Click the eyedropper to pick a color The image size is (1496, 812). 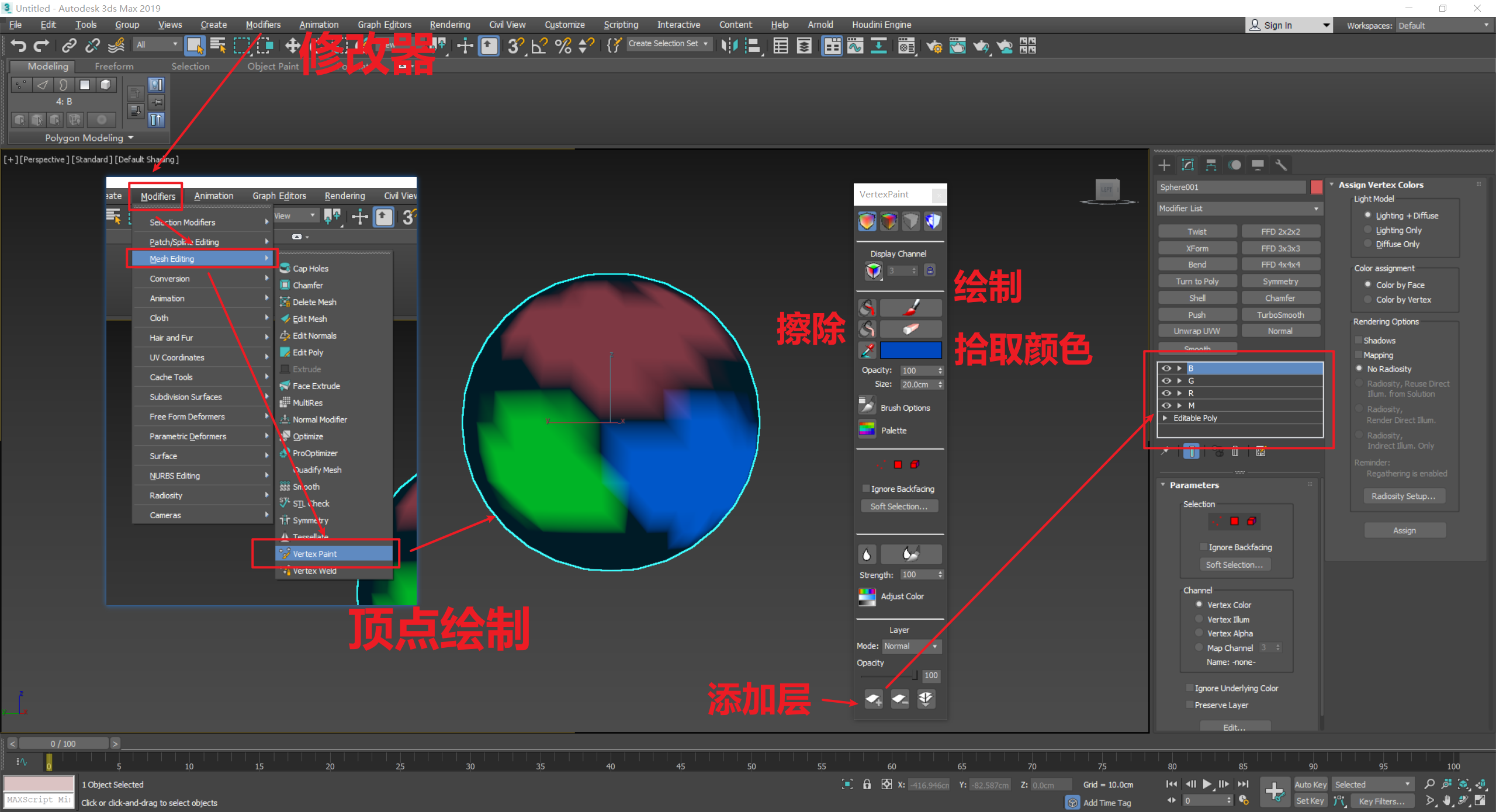point(867,350)
